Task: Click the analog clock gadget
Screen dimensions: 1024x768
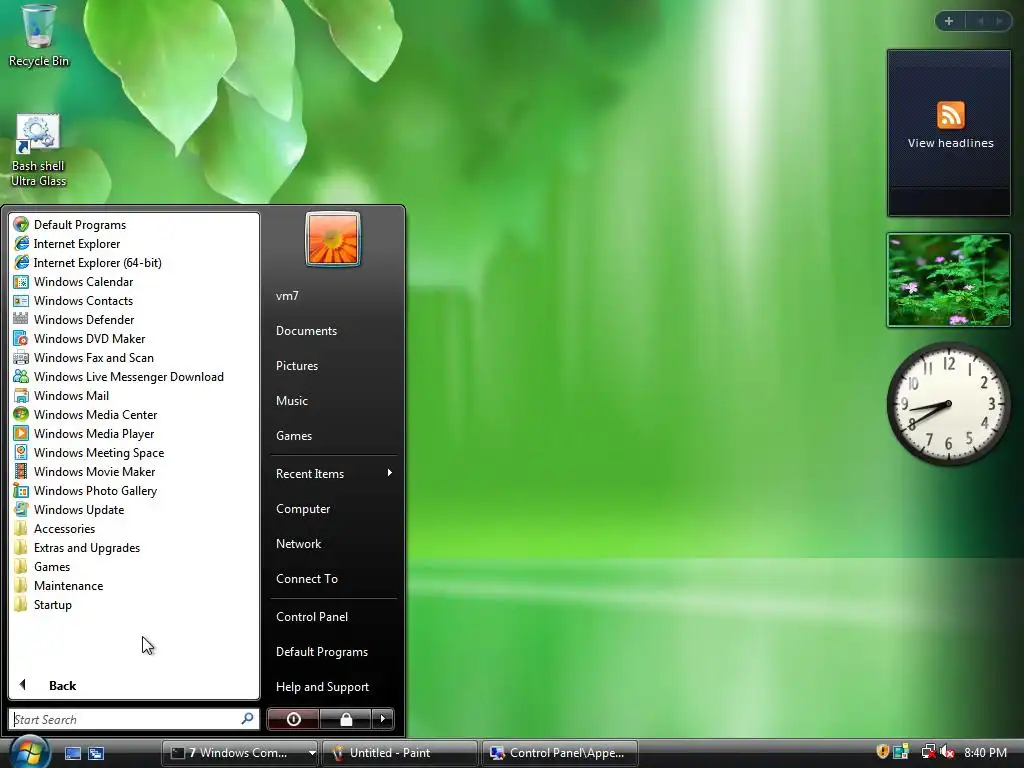Action: tap(948, 404)
